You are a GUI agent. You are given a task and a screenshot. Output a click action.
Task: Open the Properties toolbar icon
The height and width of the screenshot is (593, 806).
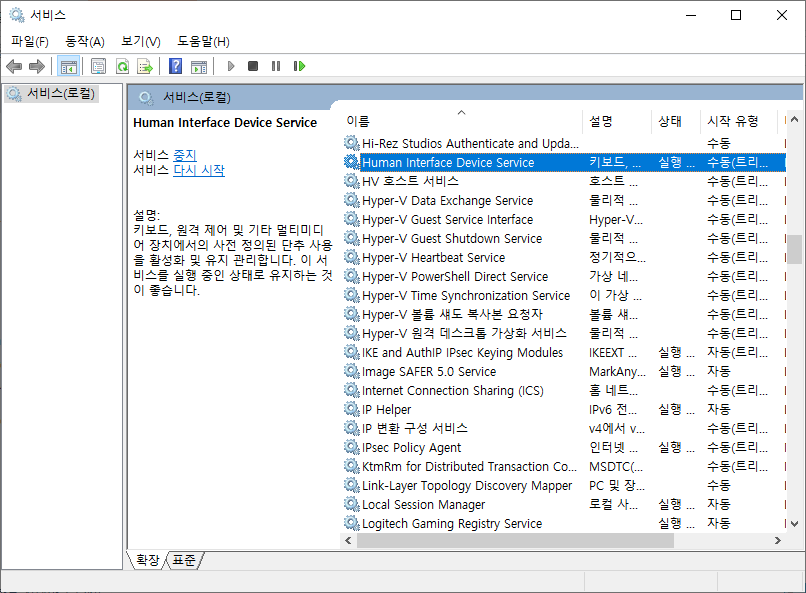coord(98,66)
